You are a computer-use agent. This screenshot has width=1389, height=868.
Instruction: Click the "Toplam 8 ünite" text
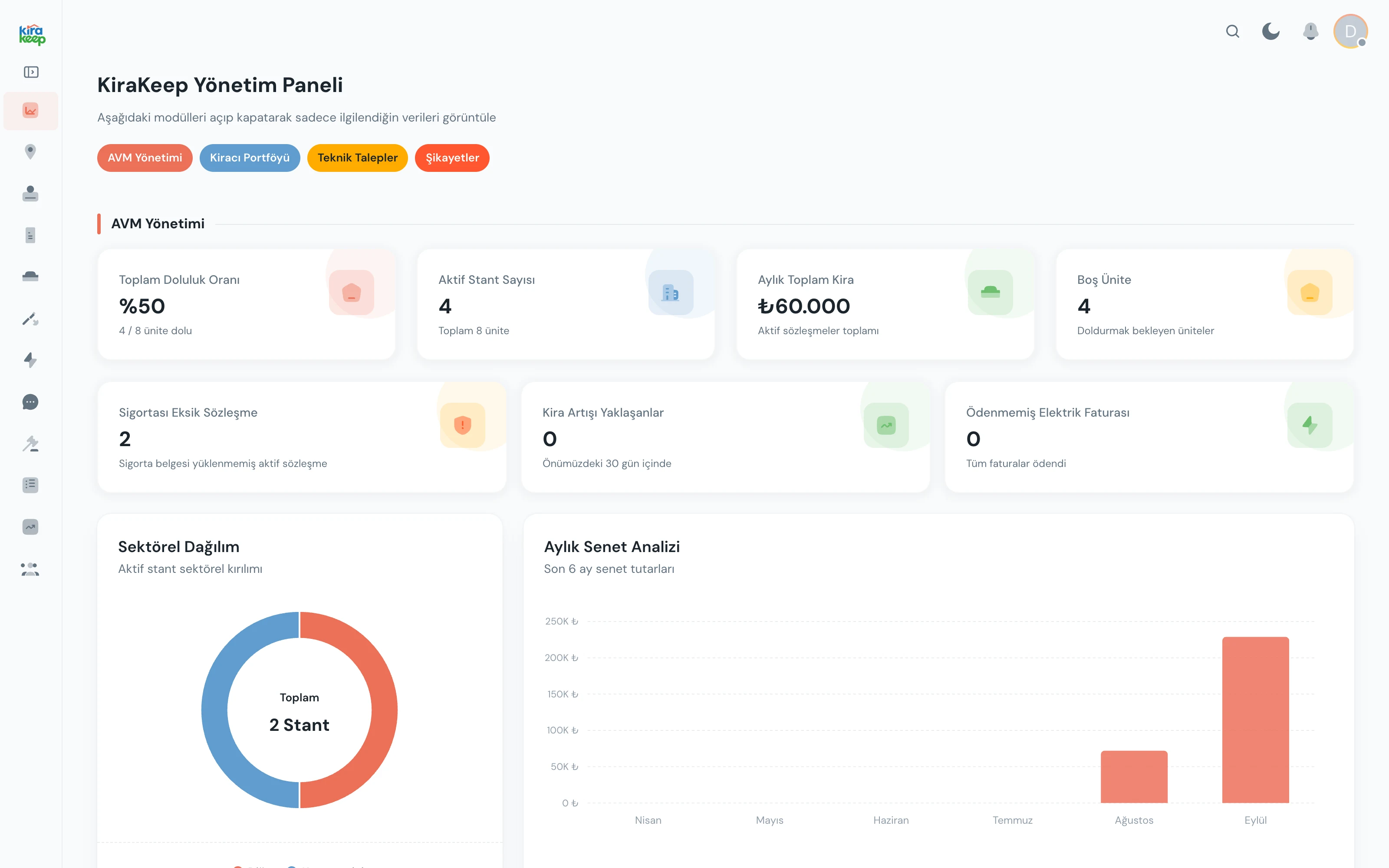tap(474, 331)
